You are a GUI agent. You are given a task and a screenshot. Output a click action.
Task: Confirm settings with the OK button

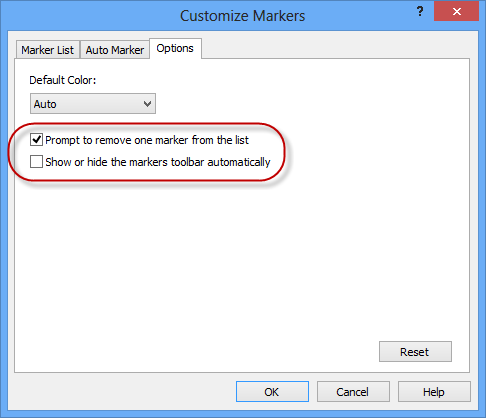click(x=272, y=392)
